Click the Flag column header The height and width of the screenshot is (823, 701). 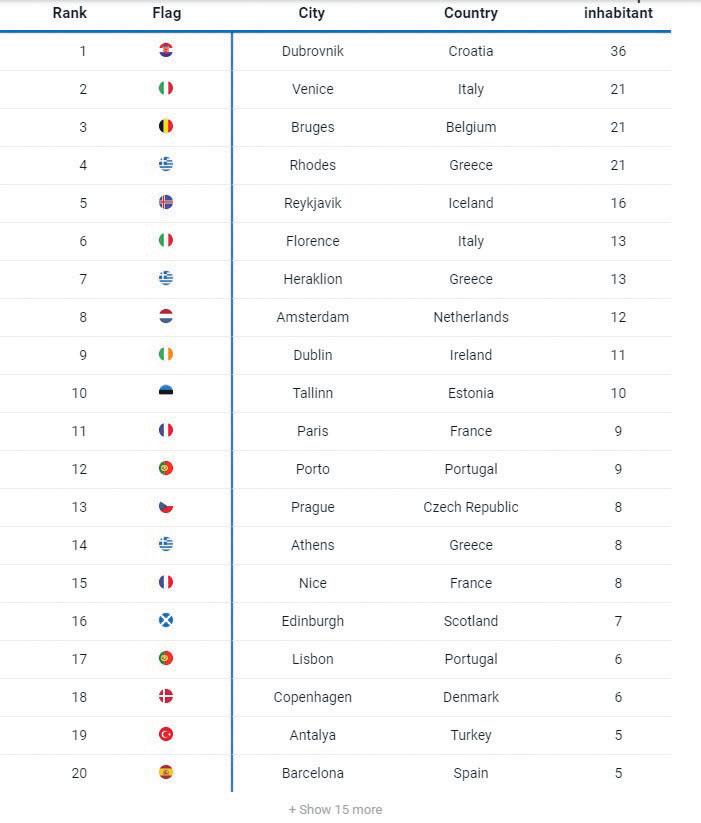point(167,13)
